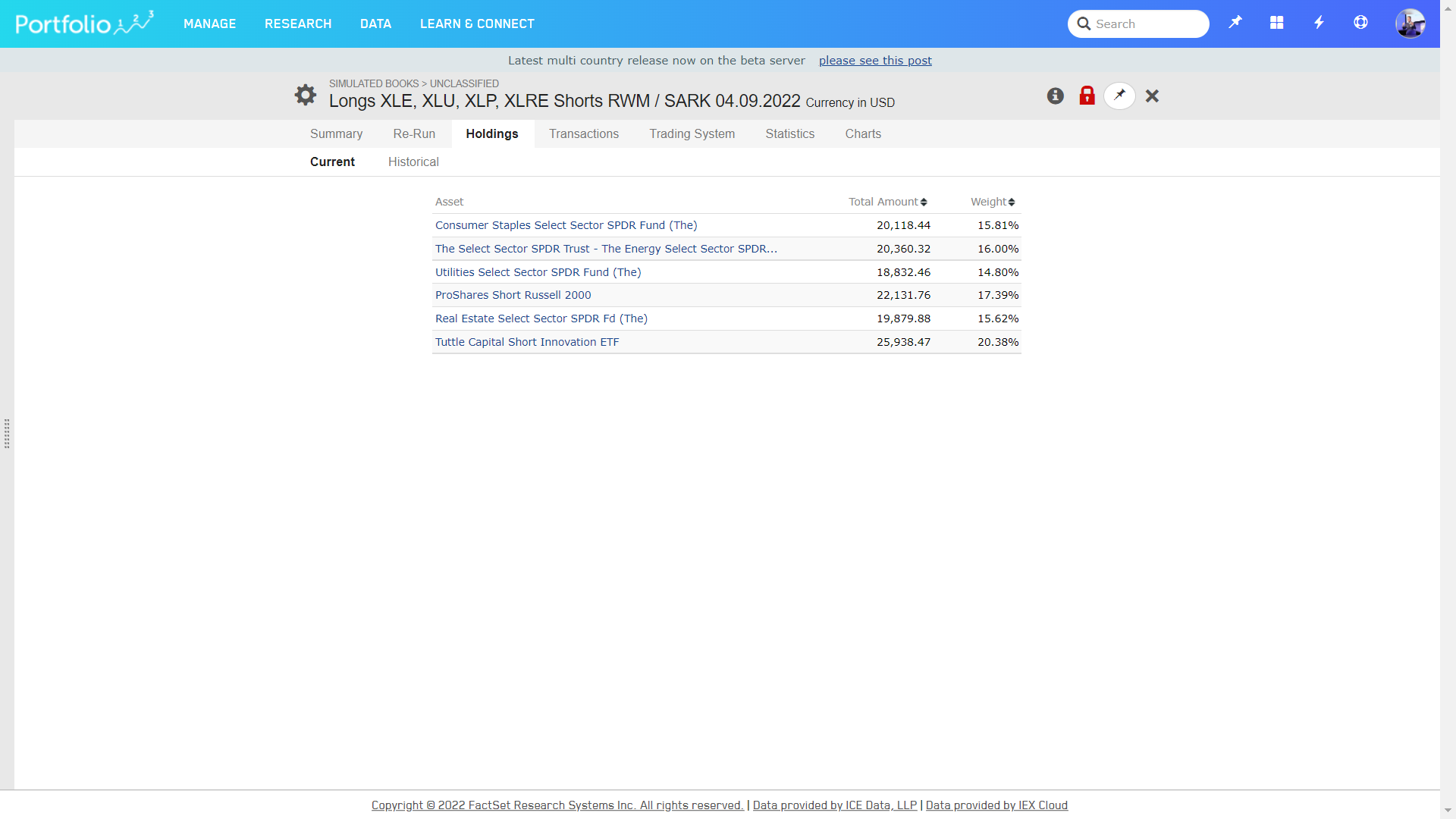Image resolution: width=1456 pixels, height=819 pixels.
Task: Switch to Historical holdings view
Action: tap(413, 162)
